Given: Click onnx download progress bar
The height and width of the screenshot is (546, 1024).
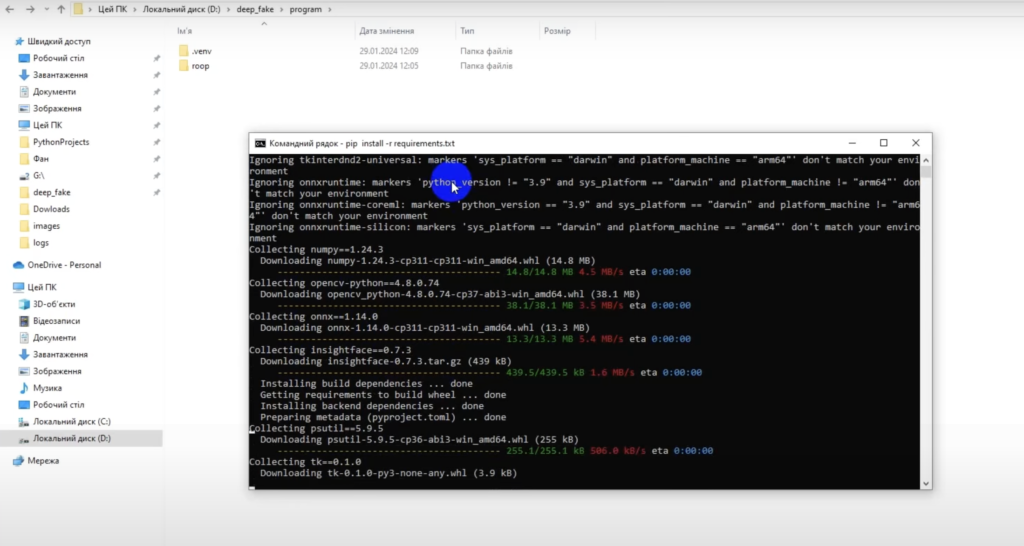Looking at the screenshot, I should pos(389,339).
